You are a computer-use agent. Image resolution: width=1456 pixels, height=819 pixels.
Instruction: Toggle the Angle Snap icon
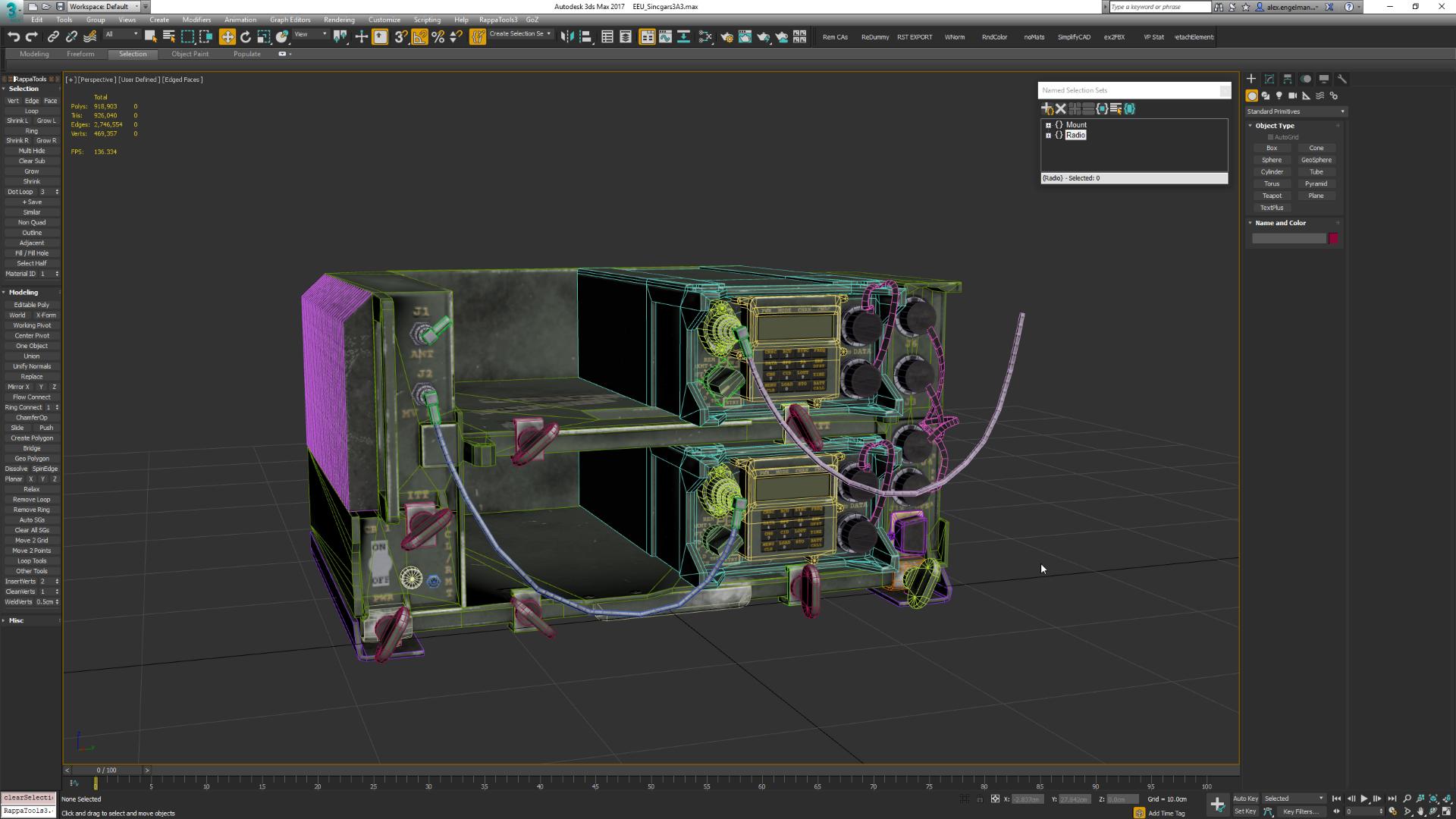419,36
